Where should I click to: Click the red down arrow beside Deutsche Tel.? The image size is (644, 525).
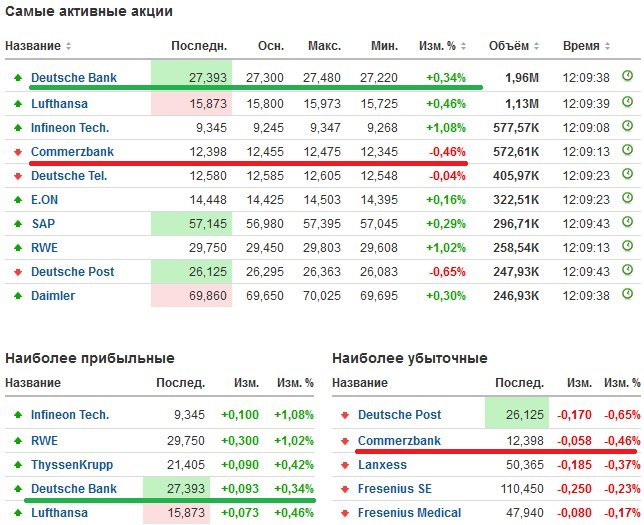(x=17, y=176)
